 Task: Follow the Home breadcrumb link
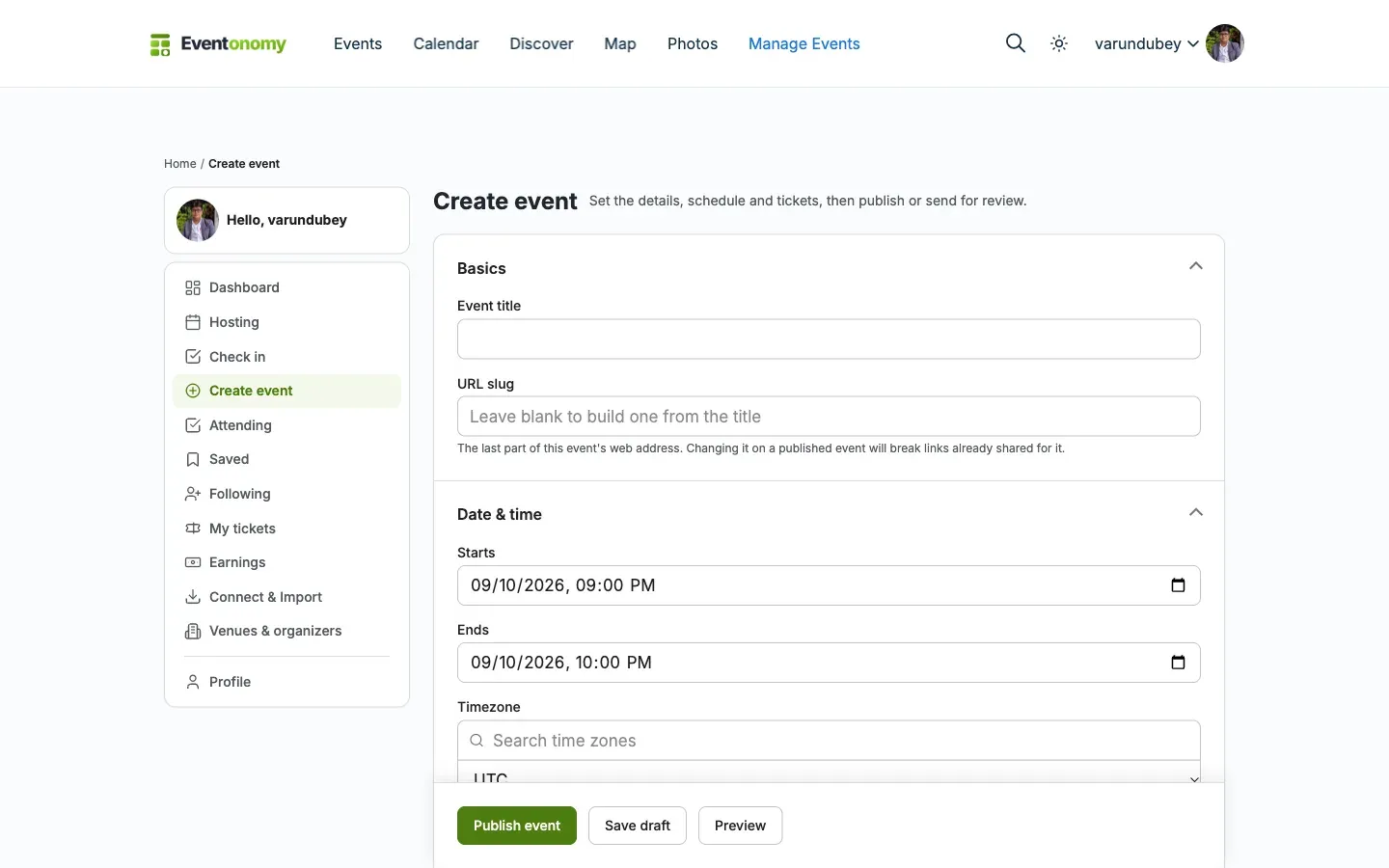click(x=180, y=164)
